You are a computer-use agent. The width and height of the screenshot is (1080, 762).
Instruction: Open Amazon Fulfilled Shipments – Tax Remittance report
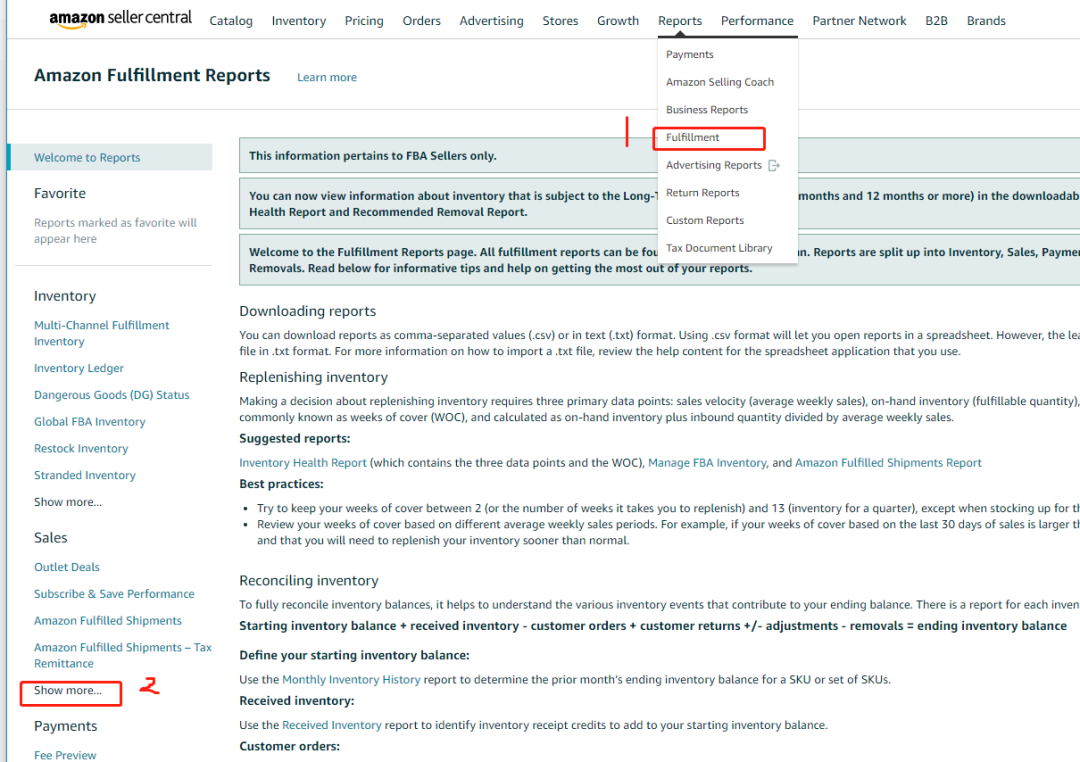pos(123,655)
